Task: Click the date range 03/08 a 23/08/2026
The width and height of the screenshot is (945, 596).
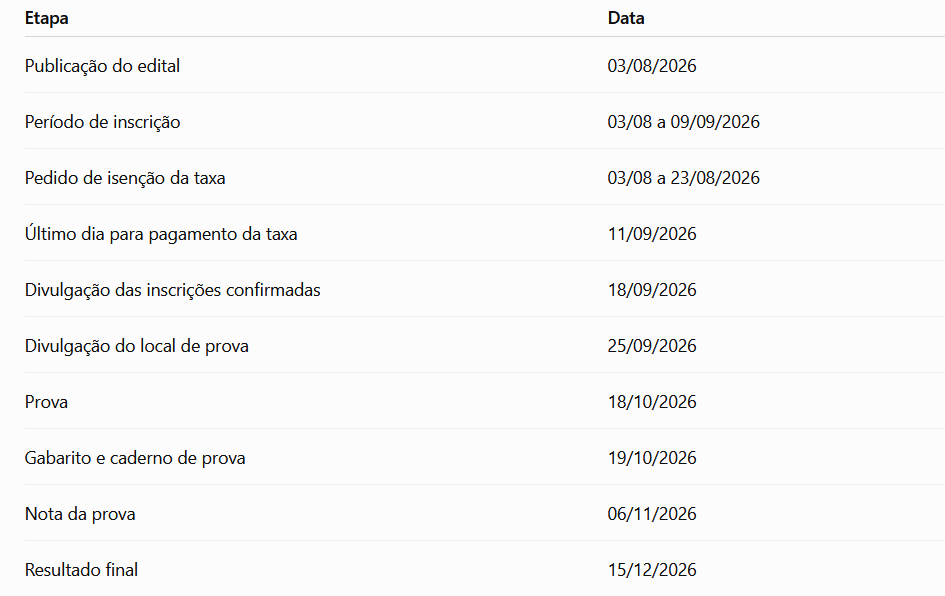Action: pos(683,178)
